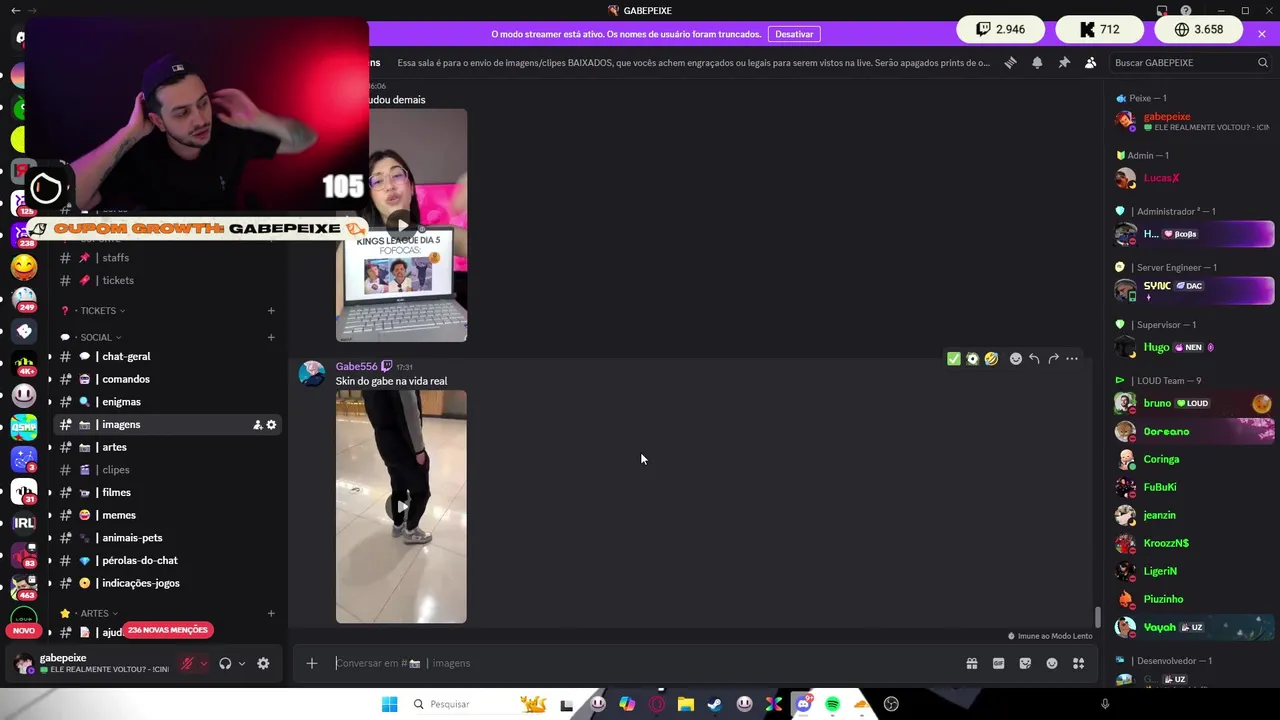1280x720 pixels.
Task: Jump to 236 novas menções
Action: click(168, 630)
